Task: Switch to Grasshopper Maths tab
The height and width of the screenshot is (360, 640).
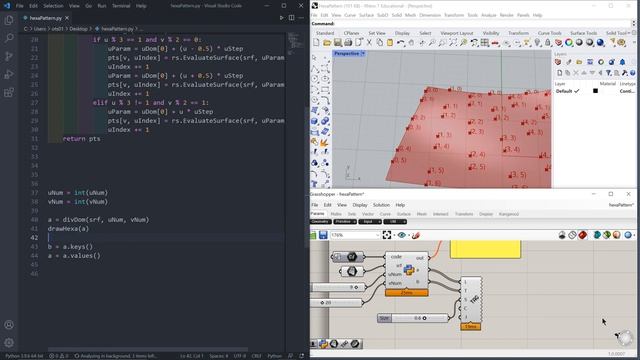Action: point(336,214)
